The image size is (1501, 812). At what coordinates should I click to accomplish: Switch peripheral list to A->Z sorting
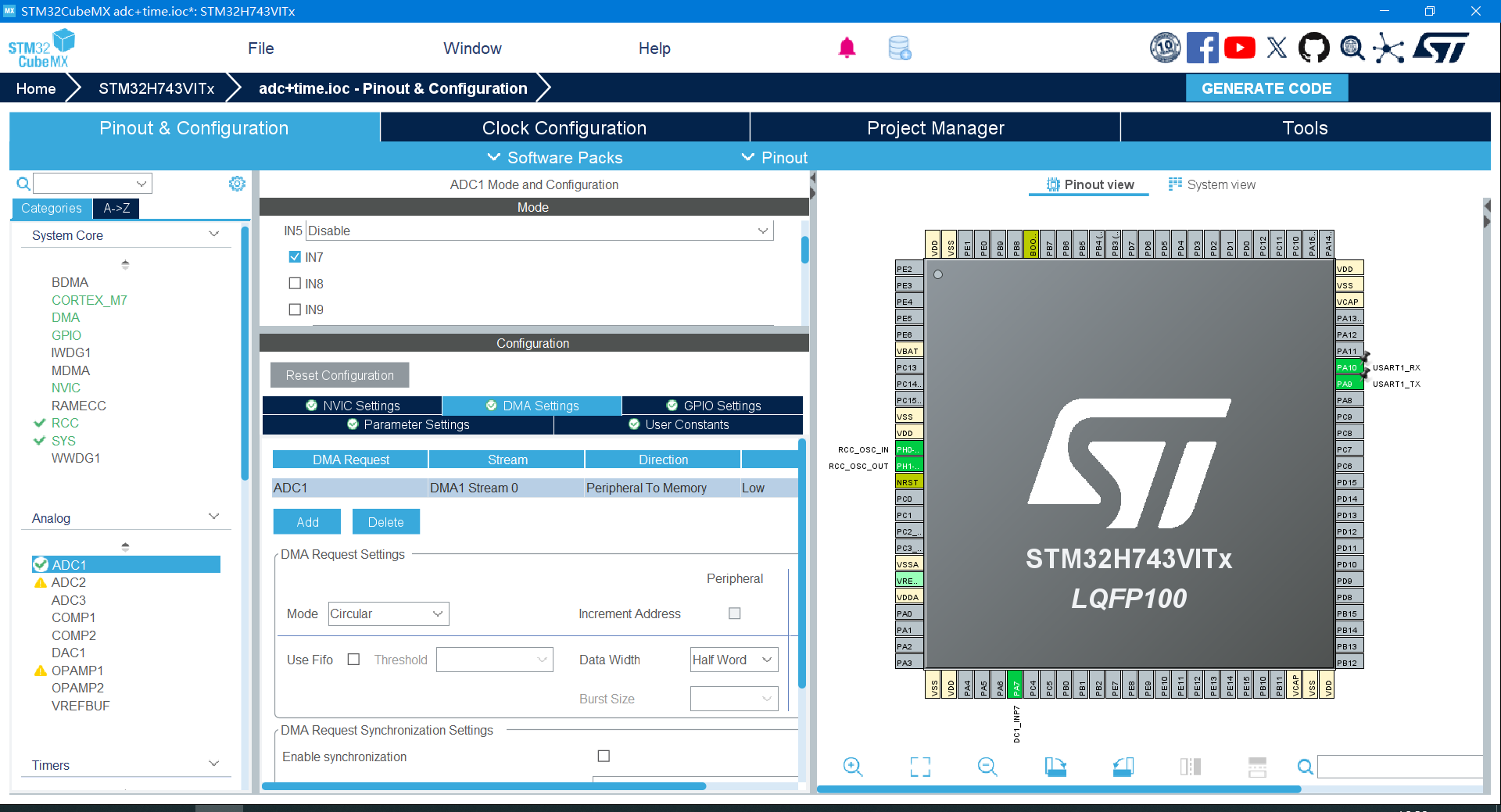[x=116, y=208]
